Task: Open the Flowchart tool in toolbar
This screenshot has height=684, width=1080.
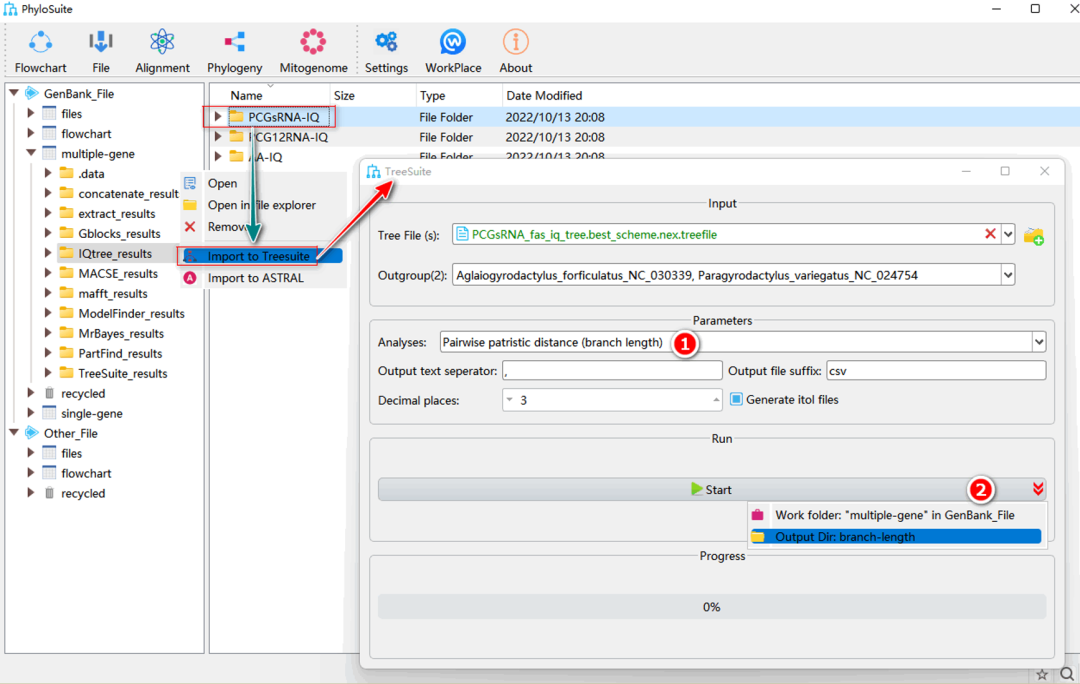Action: click(41, 52)
